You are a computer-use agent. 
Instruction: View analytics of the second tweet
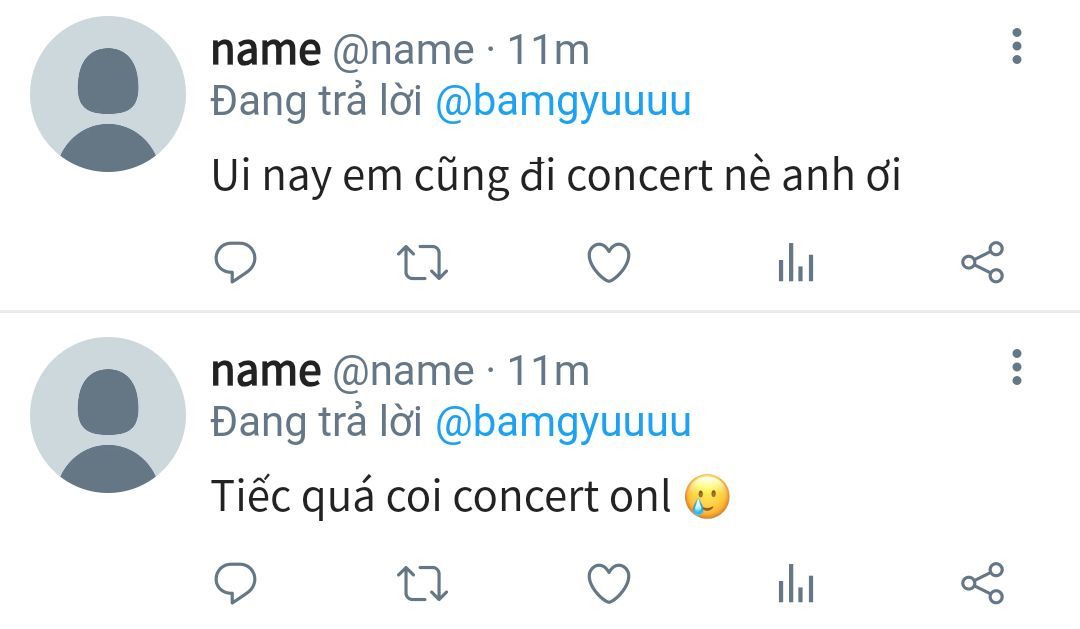pos(796,583)
